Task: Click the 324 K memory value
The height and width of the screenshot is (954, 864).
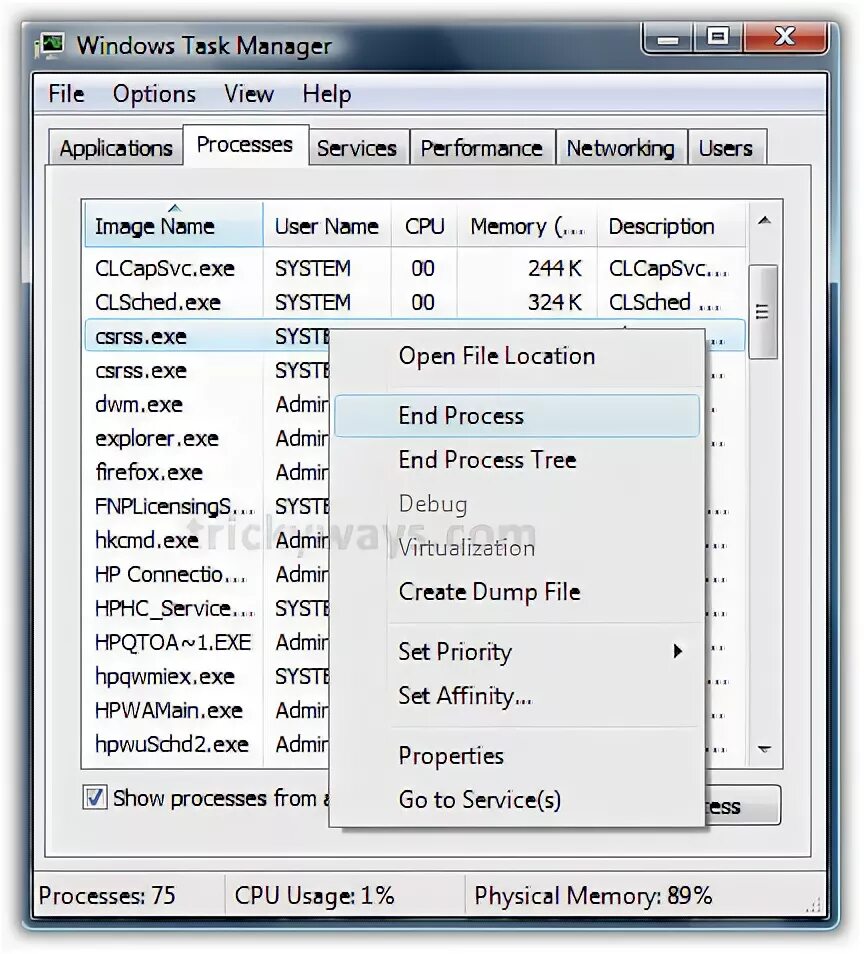Action: coord(554,302)
